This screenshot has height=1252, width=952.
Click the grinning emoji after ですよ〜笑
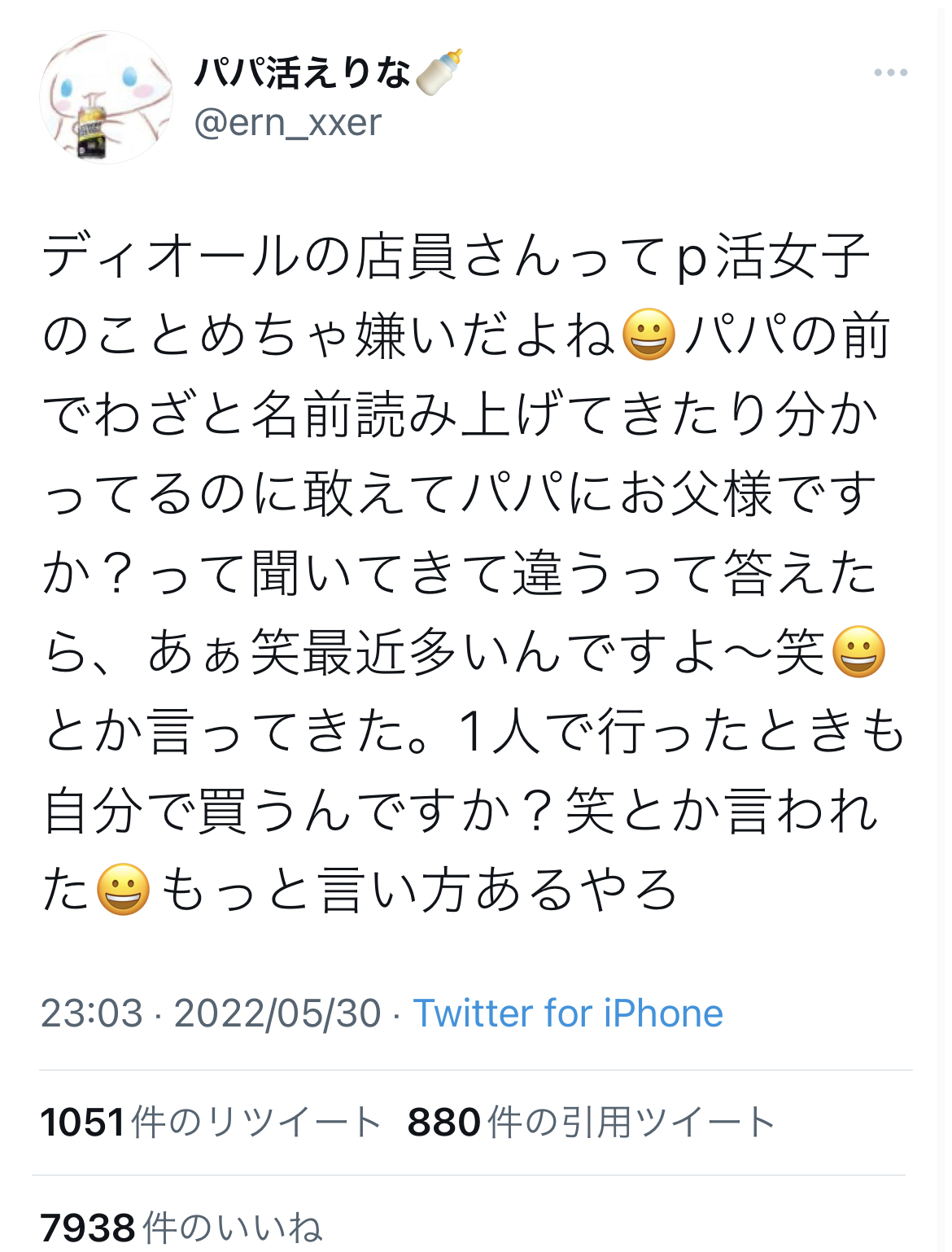[x=858, y=652]
